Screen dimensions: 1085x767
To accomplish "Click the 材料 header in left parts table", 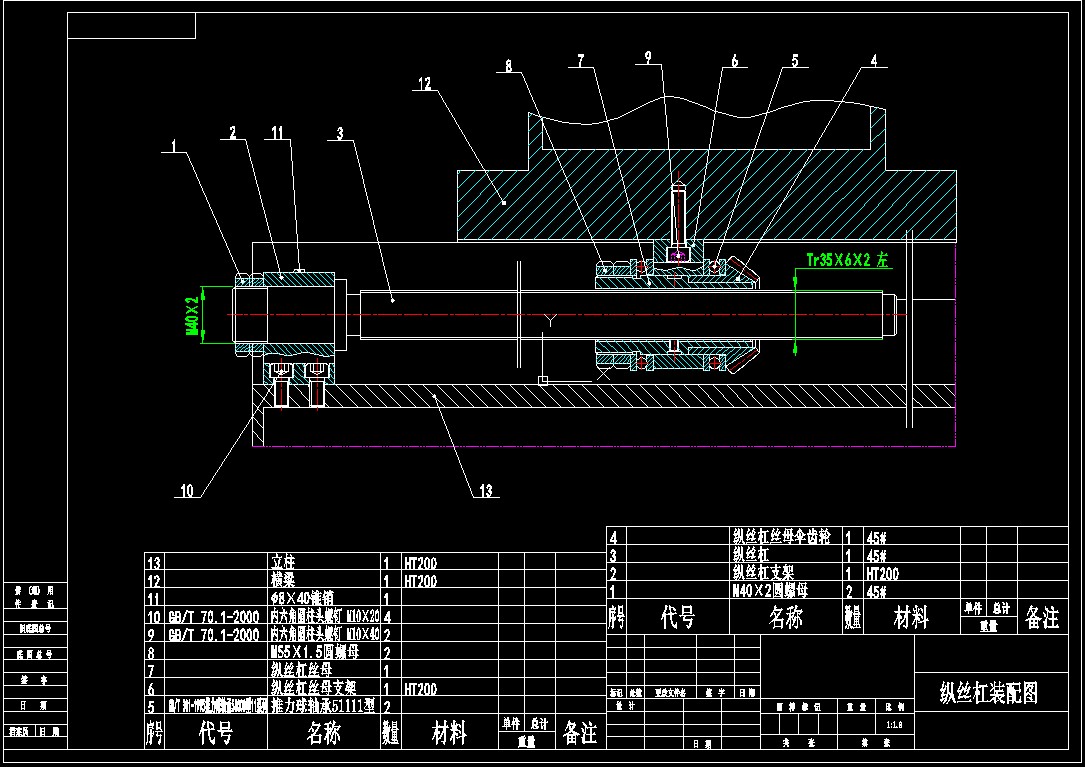I will click(x=449, y=732).
